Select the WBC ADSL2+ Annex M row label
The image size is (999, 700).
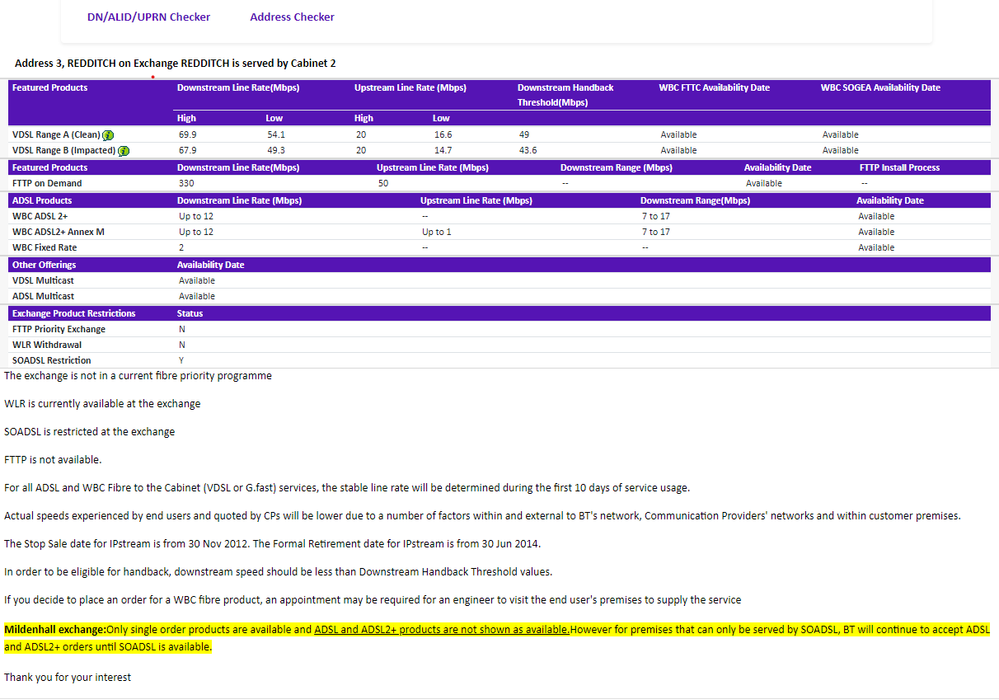click(x=58, y=232)
